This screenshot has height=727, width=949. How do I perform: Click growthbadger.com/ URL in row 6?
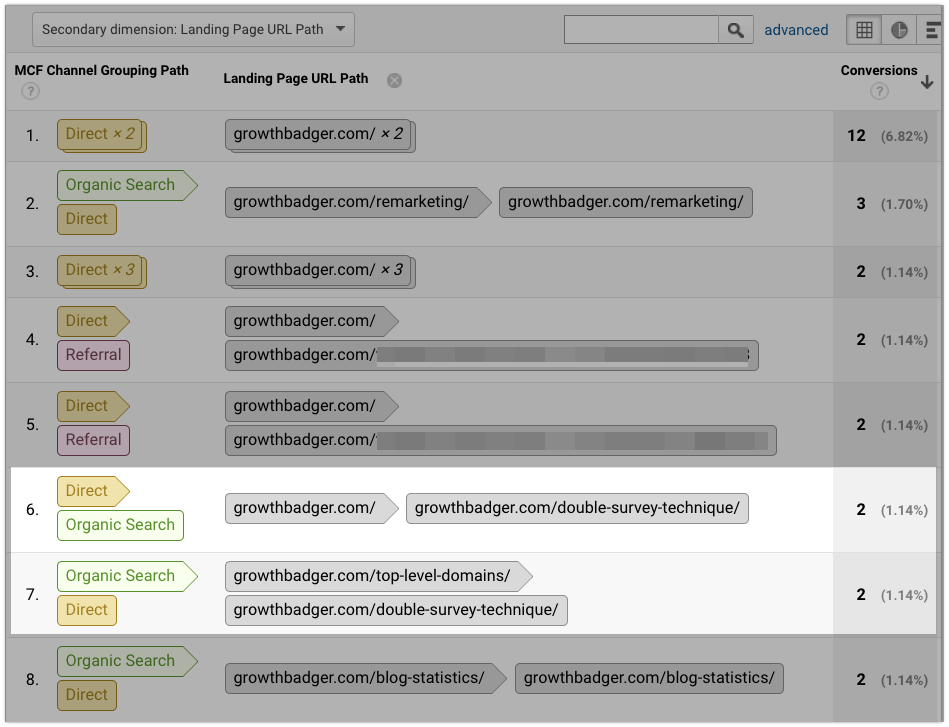[311, 508]
